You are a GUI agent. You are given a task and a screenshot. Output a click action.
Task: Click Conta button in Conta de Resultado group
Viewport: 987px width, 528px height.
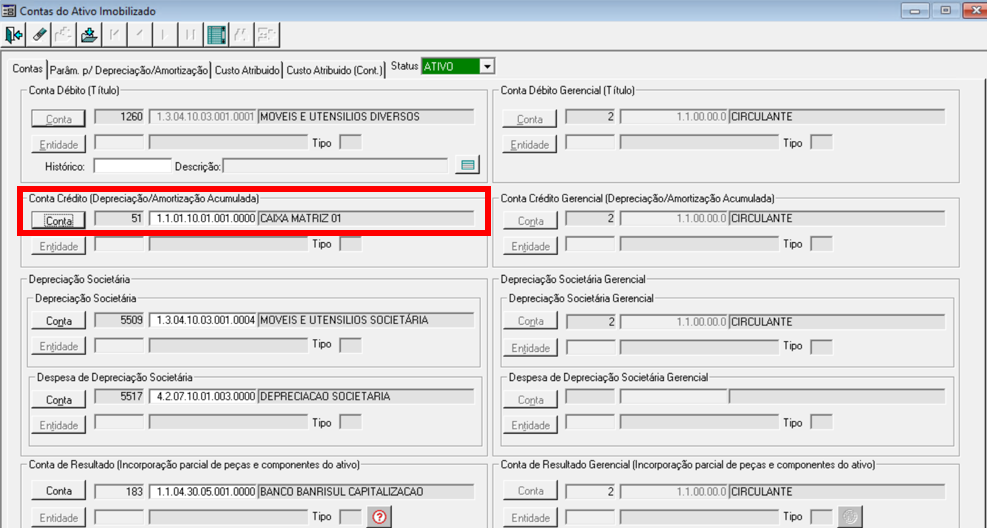[x=59, y=491]
